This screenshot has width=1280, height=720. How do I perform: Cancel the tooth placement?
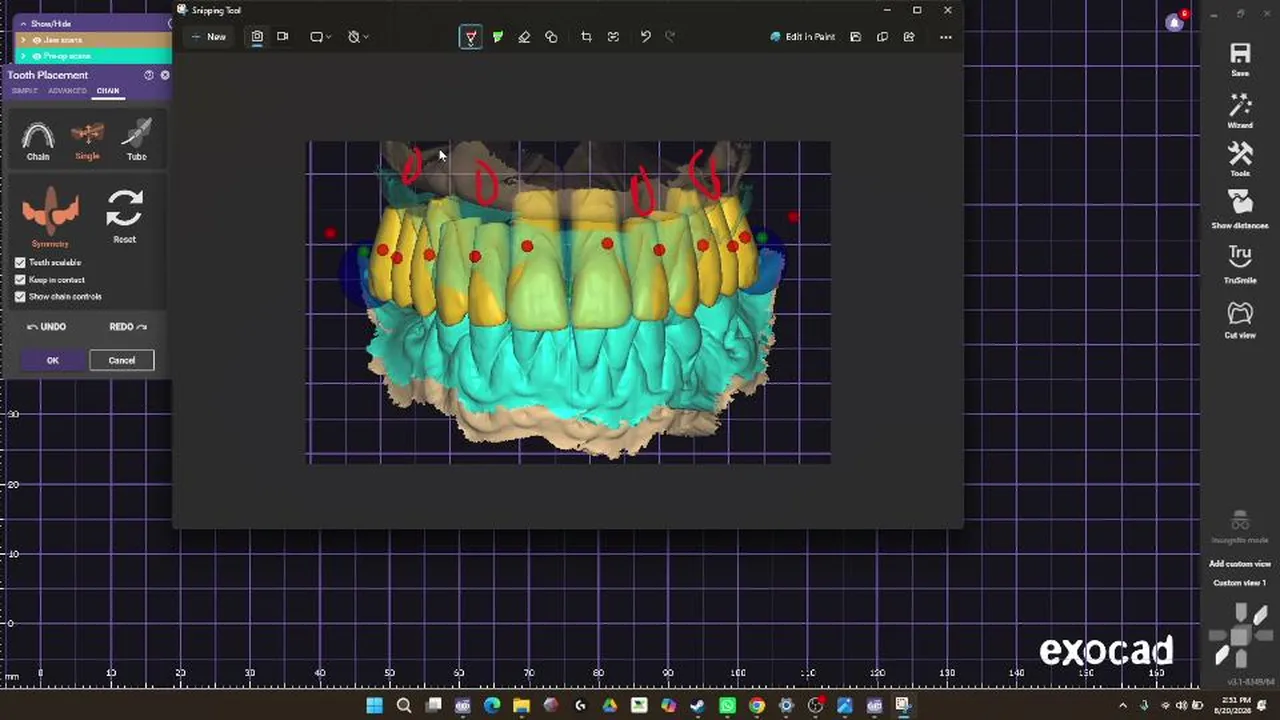click(122, 360)
